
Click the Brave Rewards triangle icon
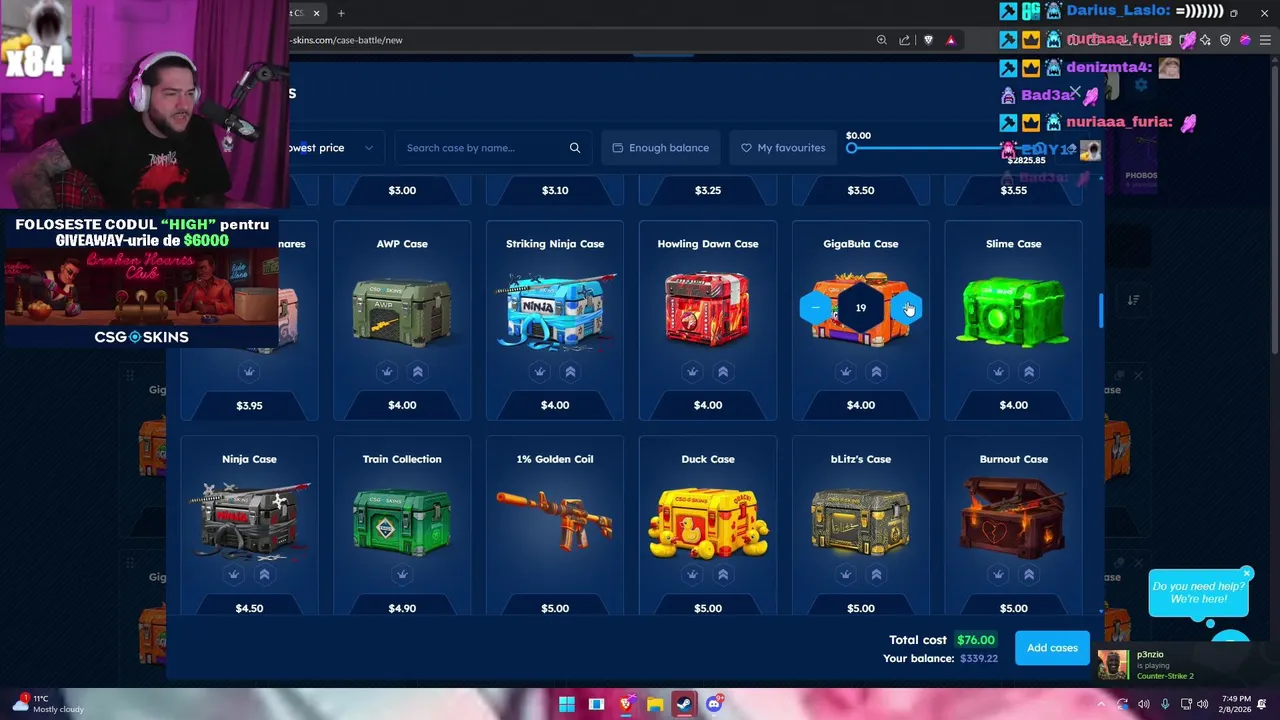(x=951, y=40)
